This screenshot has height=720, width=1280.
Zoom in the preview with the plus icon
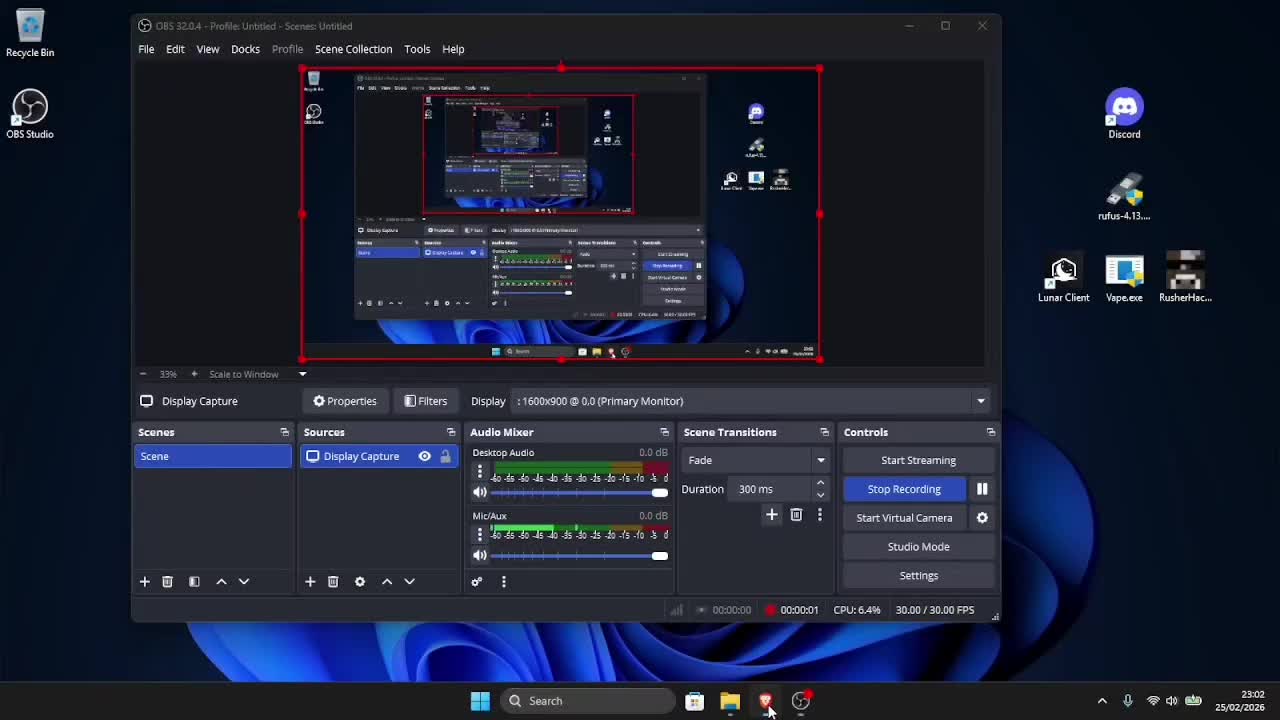click(x=194, y=374)
